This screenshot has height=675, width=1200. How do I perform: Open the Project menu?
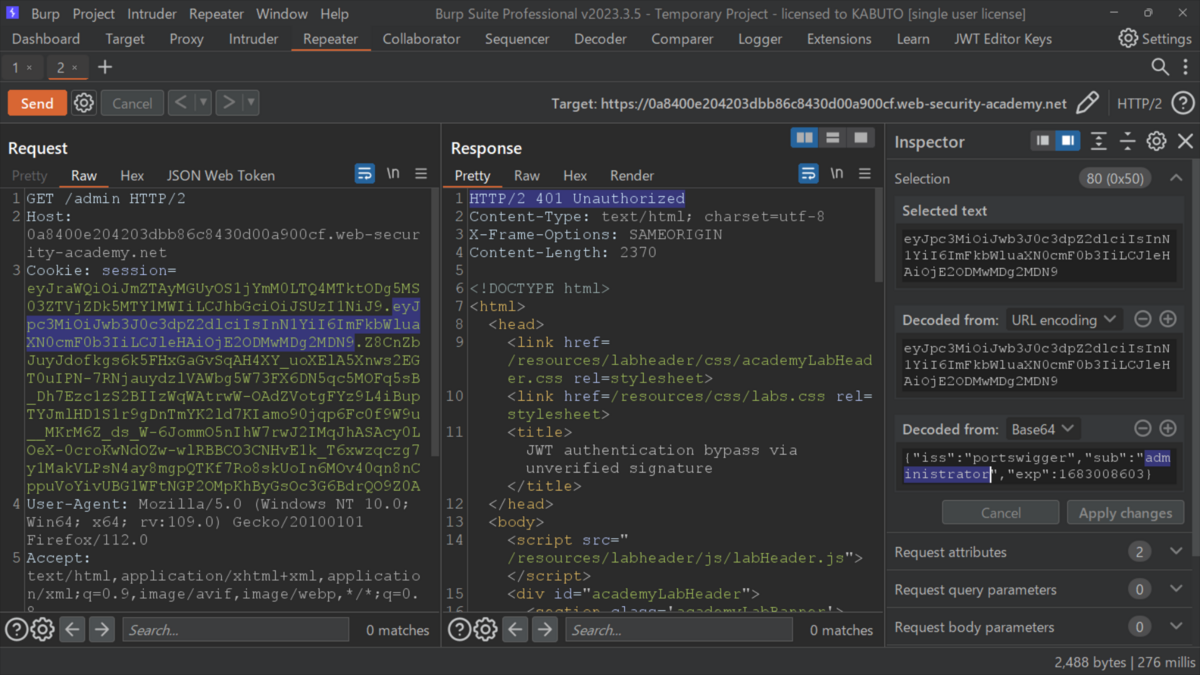click(x=94, y=14)
